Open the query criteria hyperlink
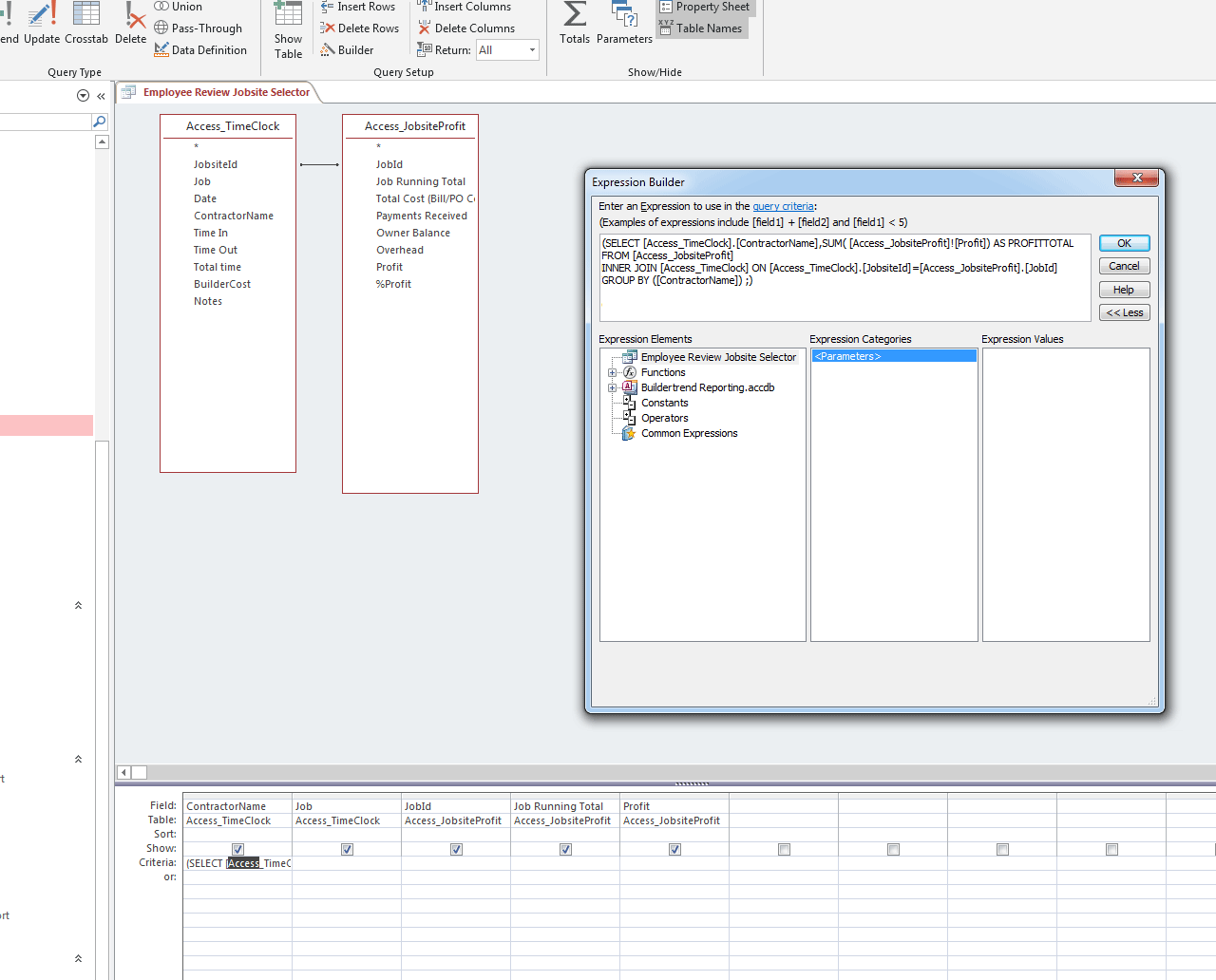The width and height of the screenshot is (1216, 980). tap(783, 206)
